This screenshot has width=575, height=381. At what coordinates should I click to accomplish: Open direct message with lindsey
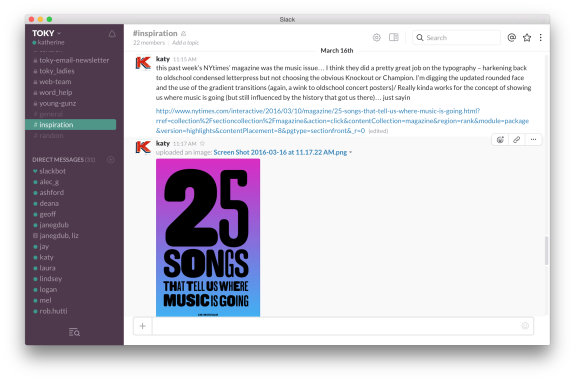[x=51, y=279]
